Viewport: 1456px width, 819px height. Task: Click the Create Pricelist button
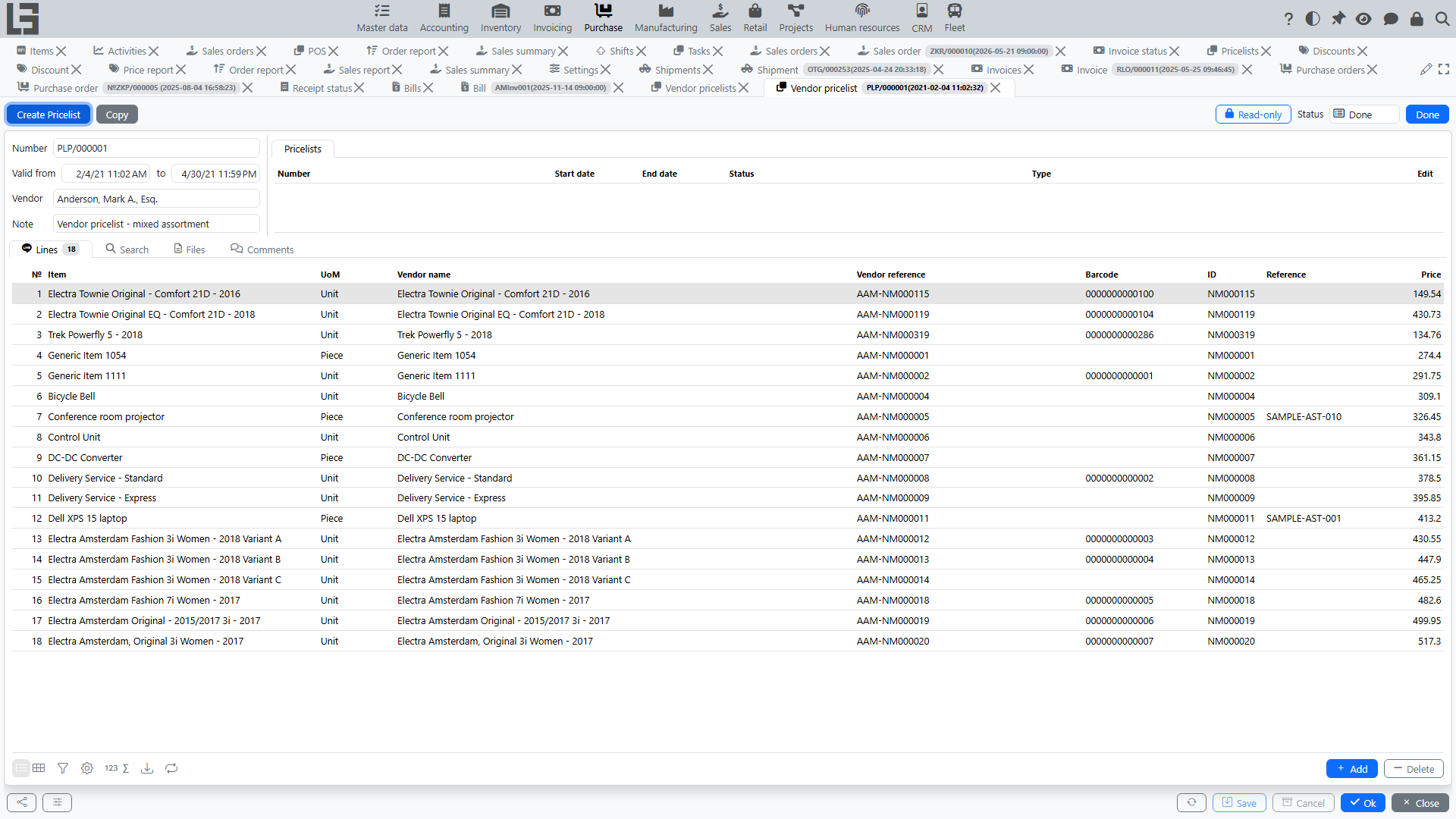49,115
